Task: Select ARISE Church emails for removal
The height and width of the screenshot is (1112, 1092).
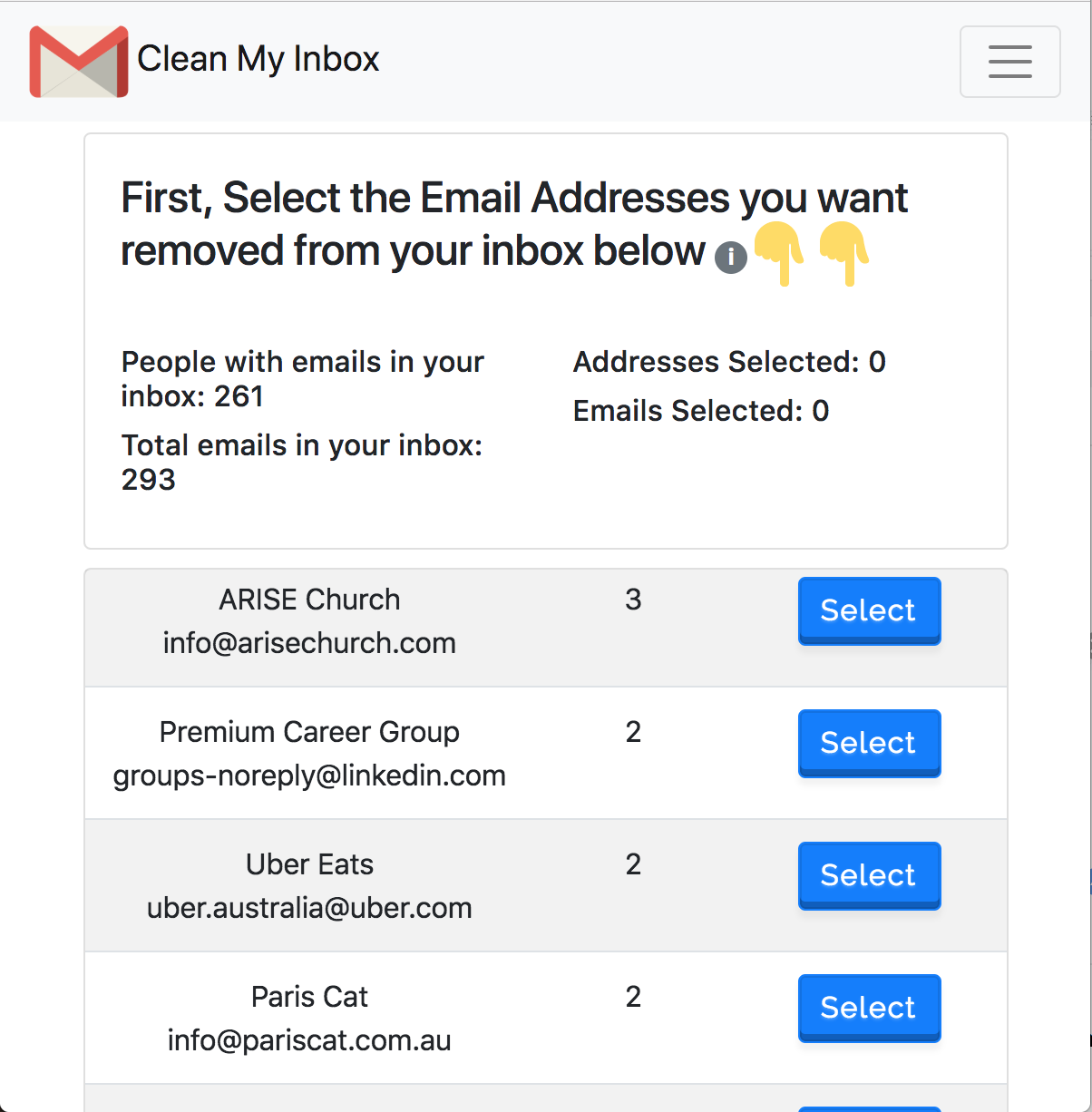Action: [868, 610]
